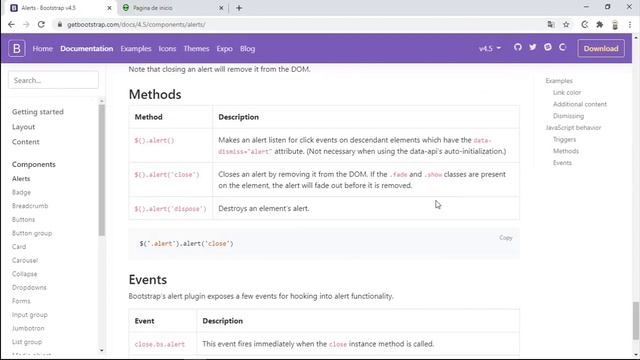
Task: Expand Getting started in sidebar
Action: tap(38, 111)
